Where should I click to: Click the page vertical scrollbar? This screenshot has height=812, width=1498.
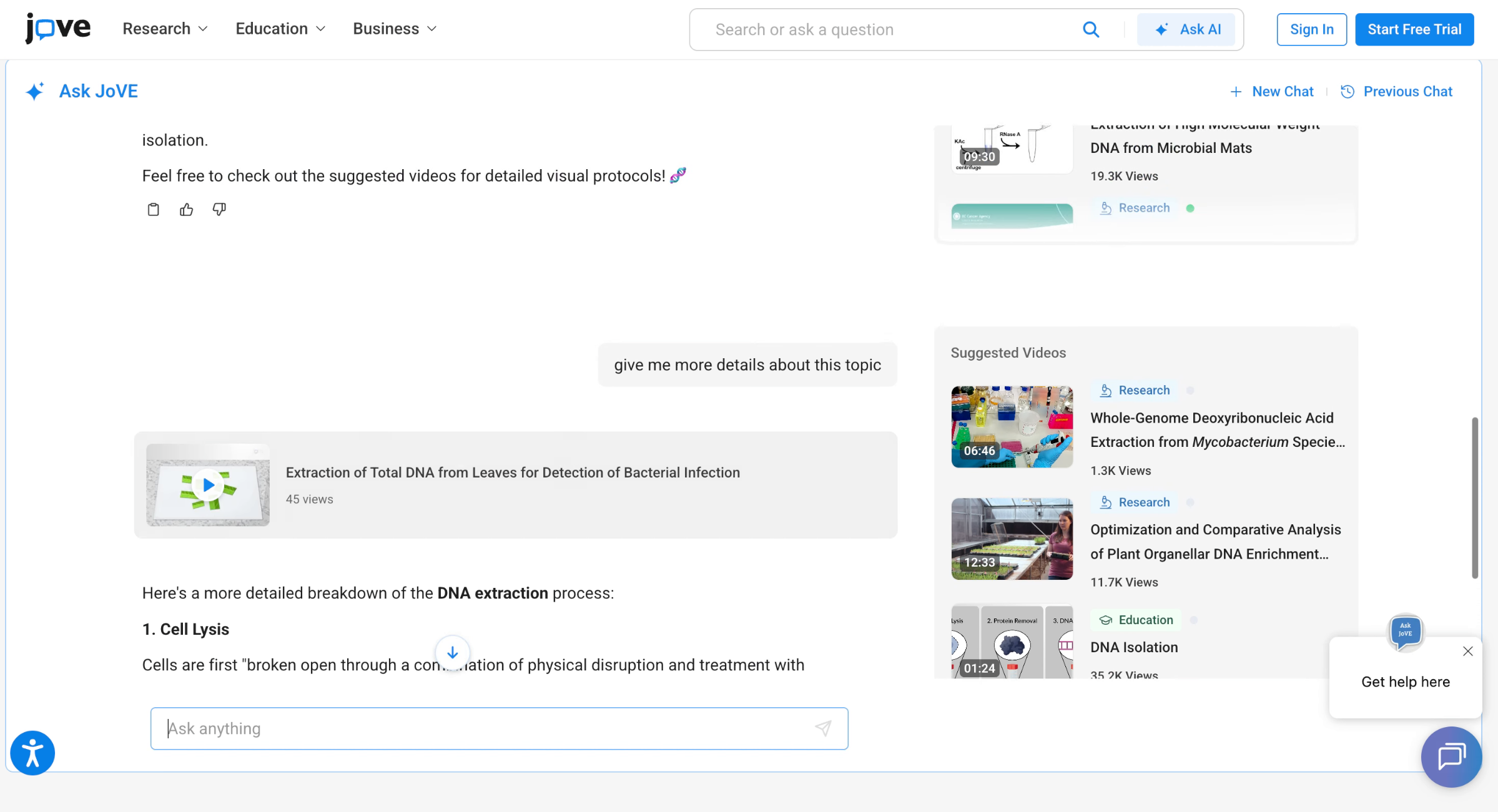tap(1475, 498)
